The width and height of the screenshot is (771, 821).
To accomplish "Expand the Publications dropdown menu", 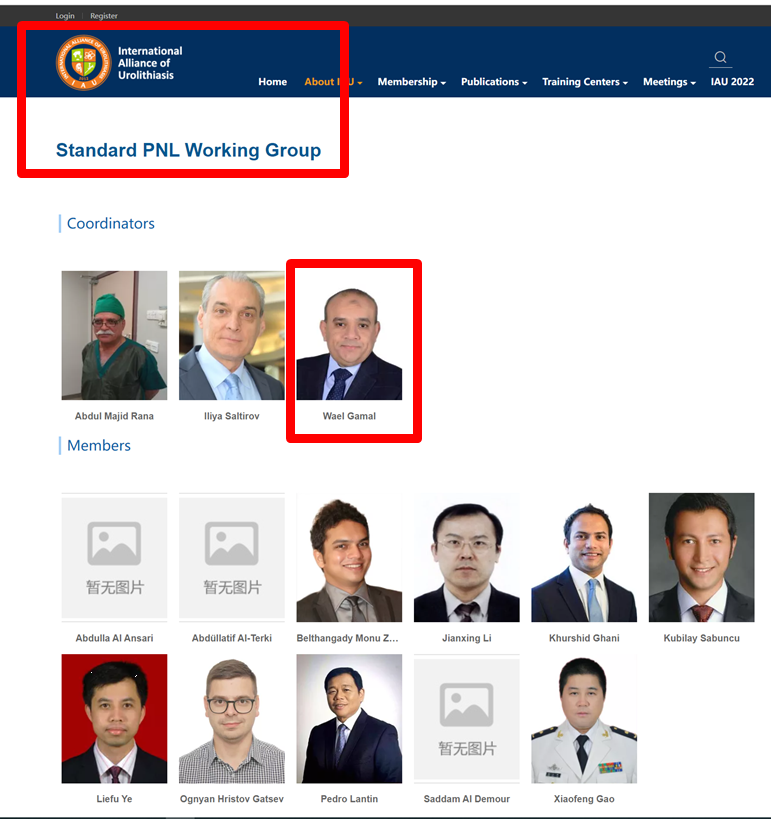I will (x=494, y=82).
